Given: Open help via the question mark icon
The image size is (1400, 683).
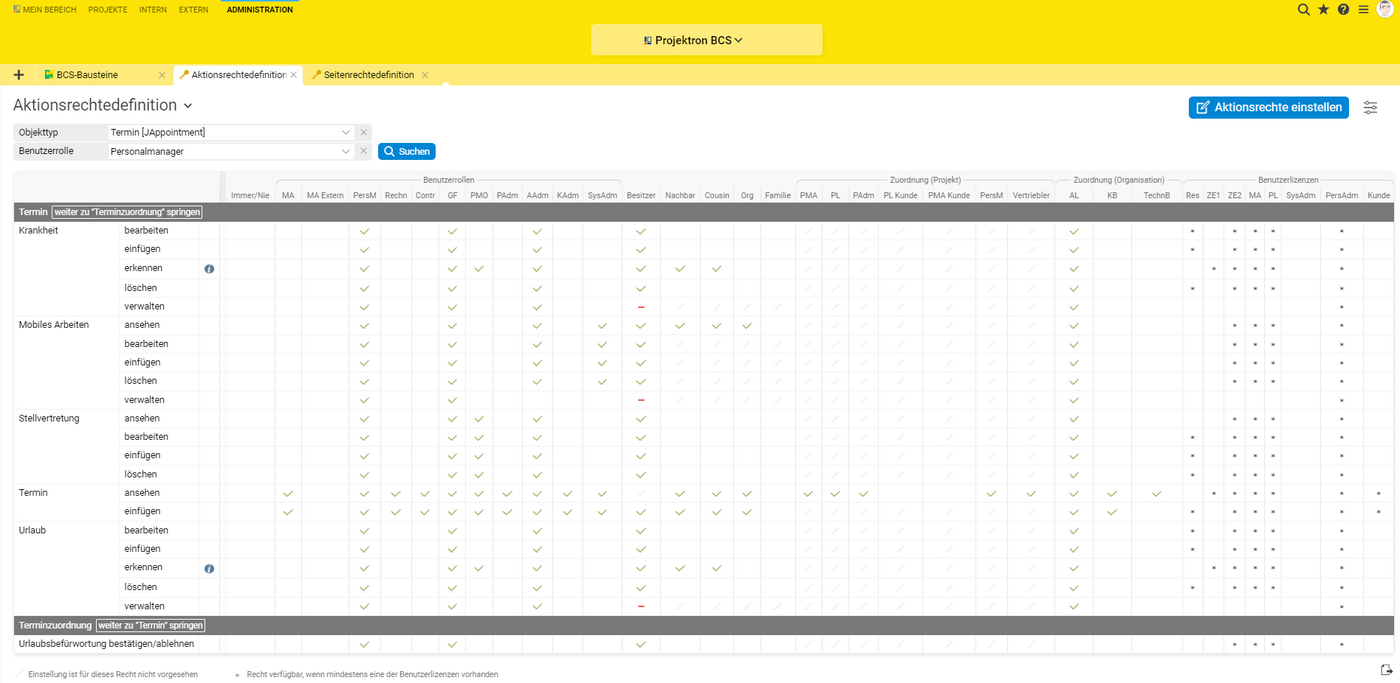Looking at the screenshot, I should pyautogui.click(x=1343, y=9).
